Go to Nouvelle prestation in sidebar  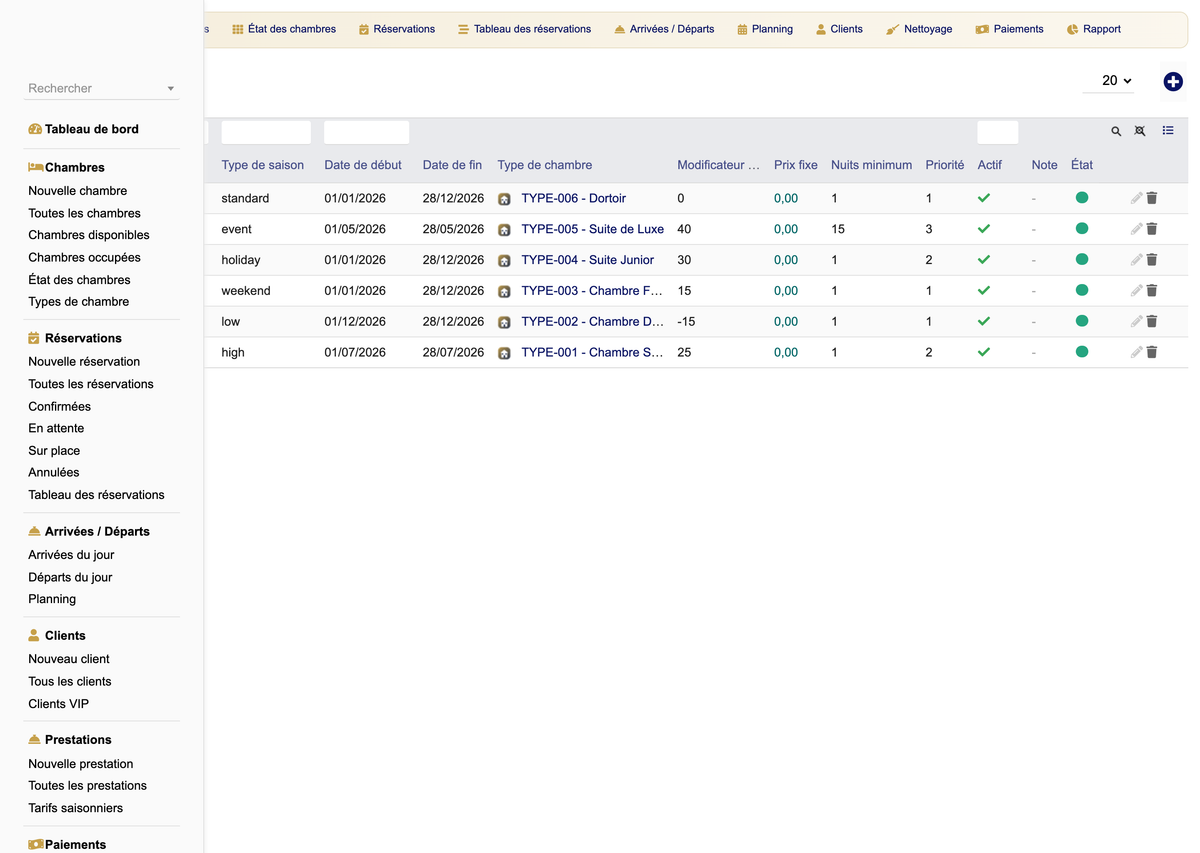(x=81, y=764)
